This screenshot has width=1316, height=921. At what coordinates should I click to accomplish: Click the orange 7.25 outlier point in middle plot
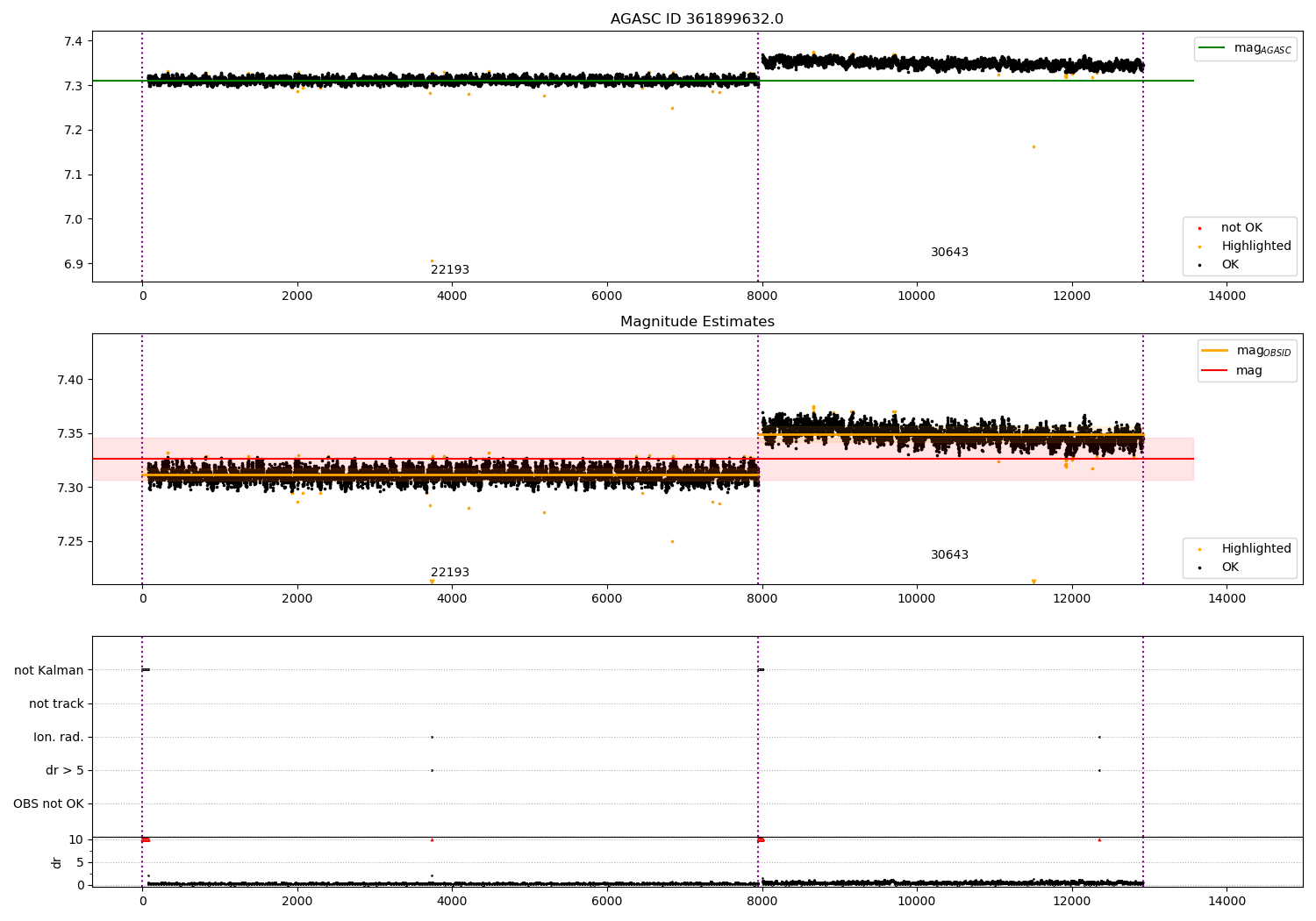672,541
